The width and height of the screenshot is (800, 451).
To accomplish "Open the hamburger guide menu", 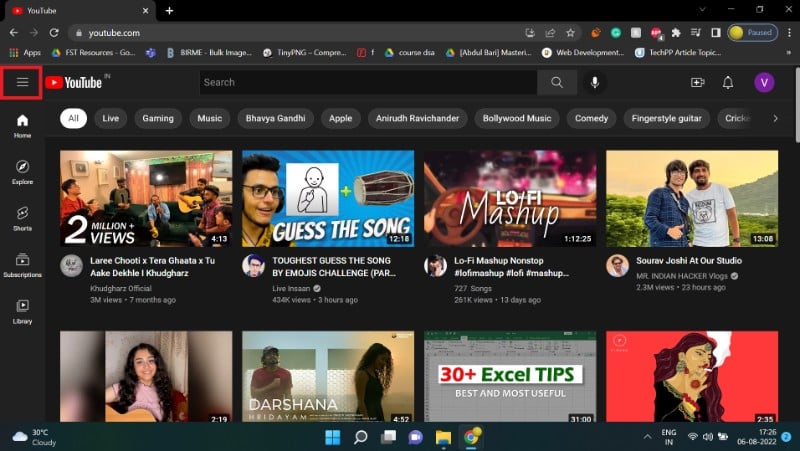I will click(x=22, y=82).
